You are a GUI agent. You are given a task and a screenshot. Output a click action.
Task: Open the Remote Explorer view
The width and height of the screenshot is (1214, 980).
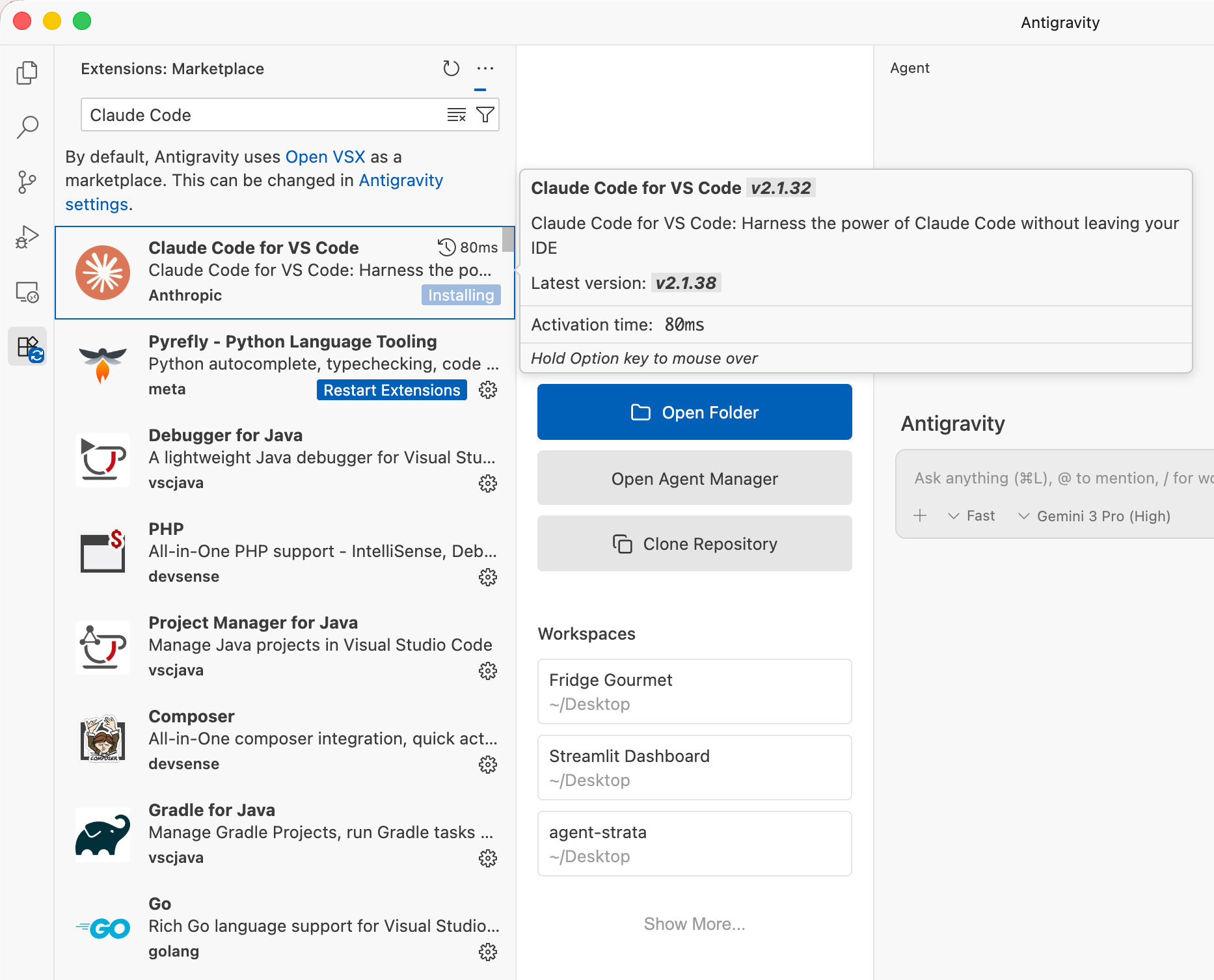coord(27,292)
